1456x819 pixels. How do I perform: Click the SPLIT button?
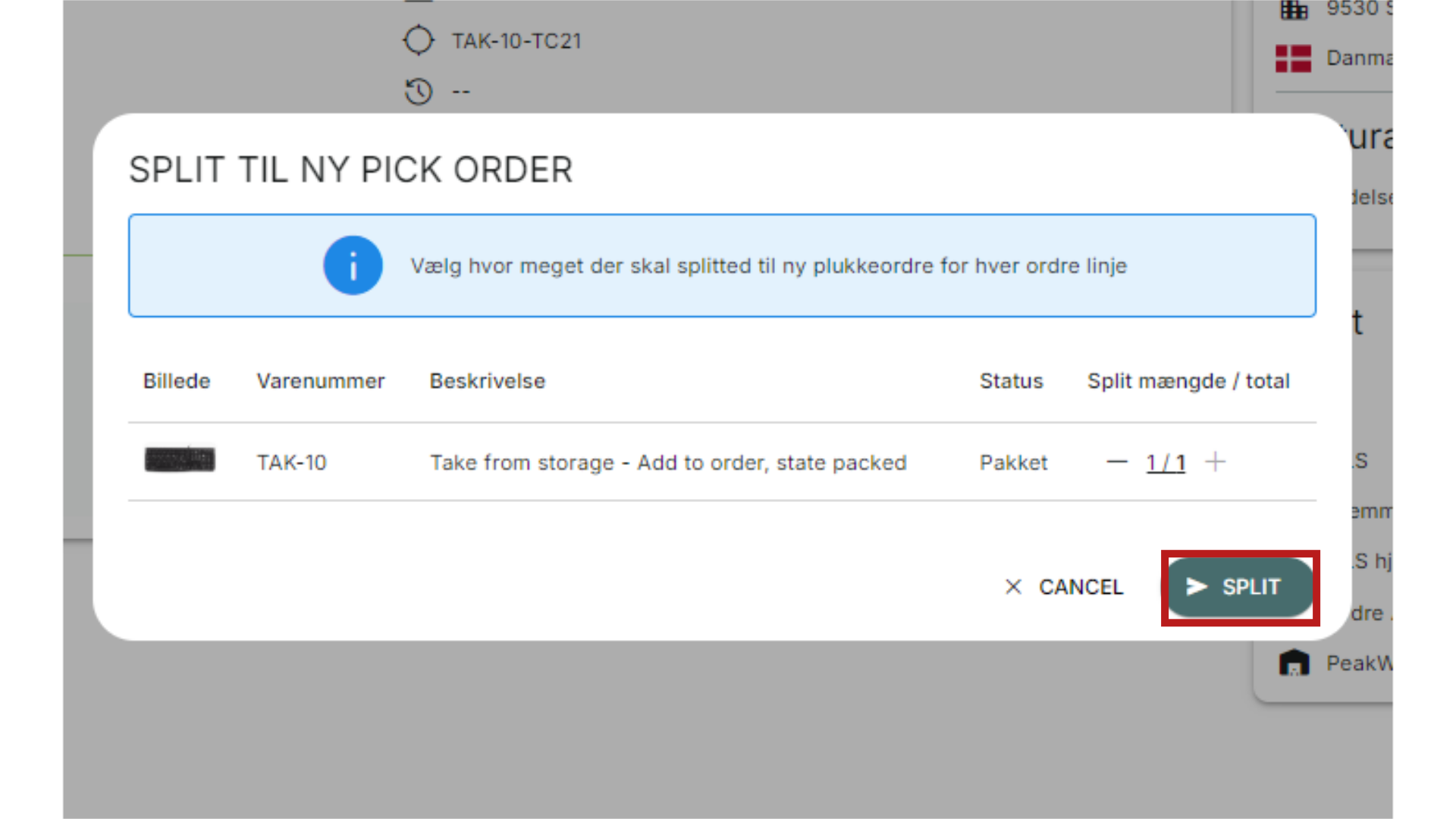point(1240,587)
